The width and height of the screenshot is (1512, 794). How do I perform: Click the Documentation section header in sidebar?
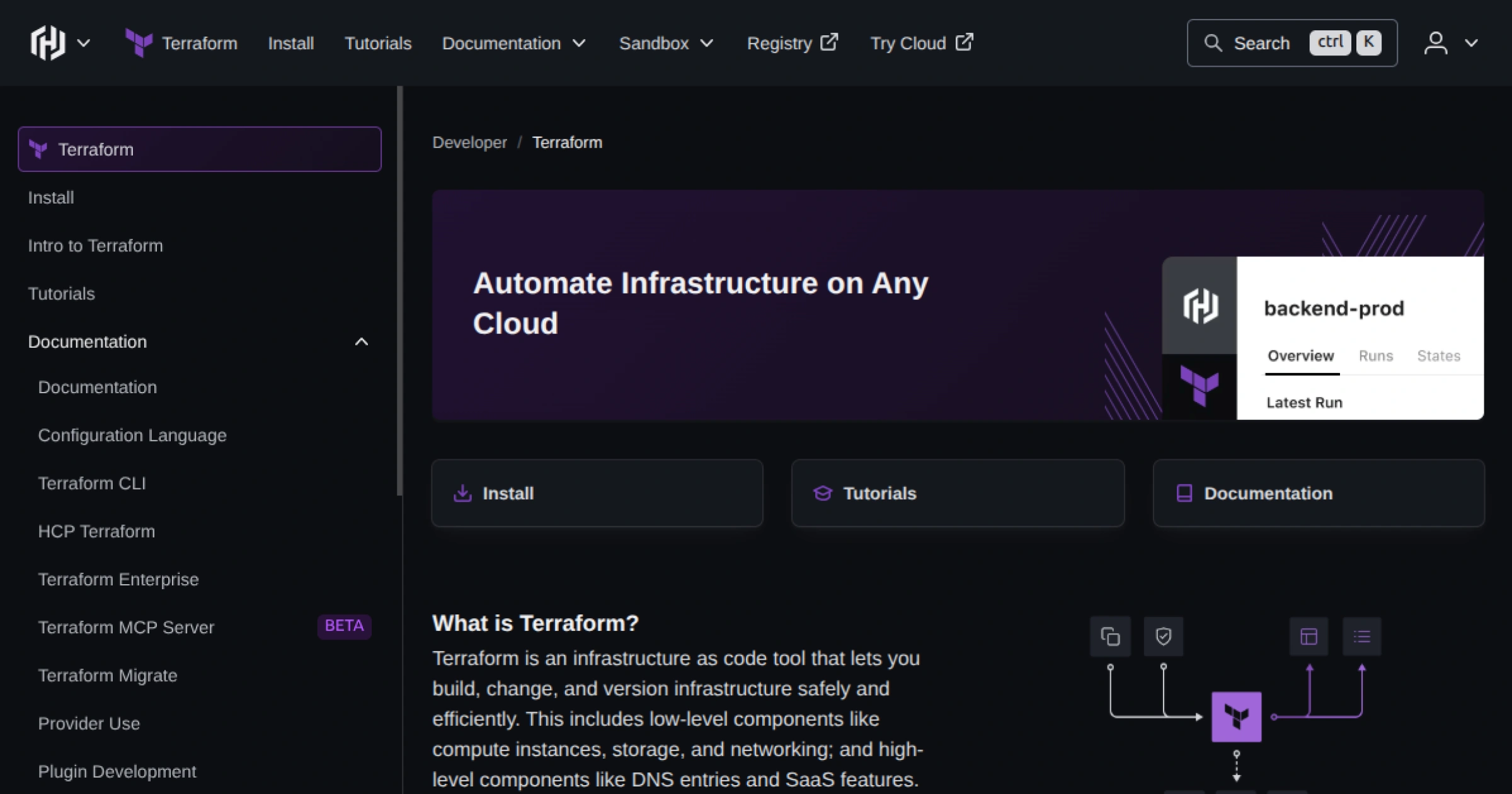pos(87,342)
